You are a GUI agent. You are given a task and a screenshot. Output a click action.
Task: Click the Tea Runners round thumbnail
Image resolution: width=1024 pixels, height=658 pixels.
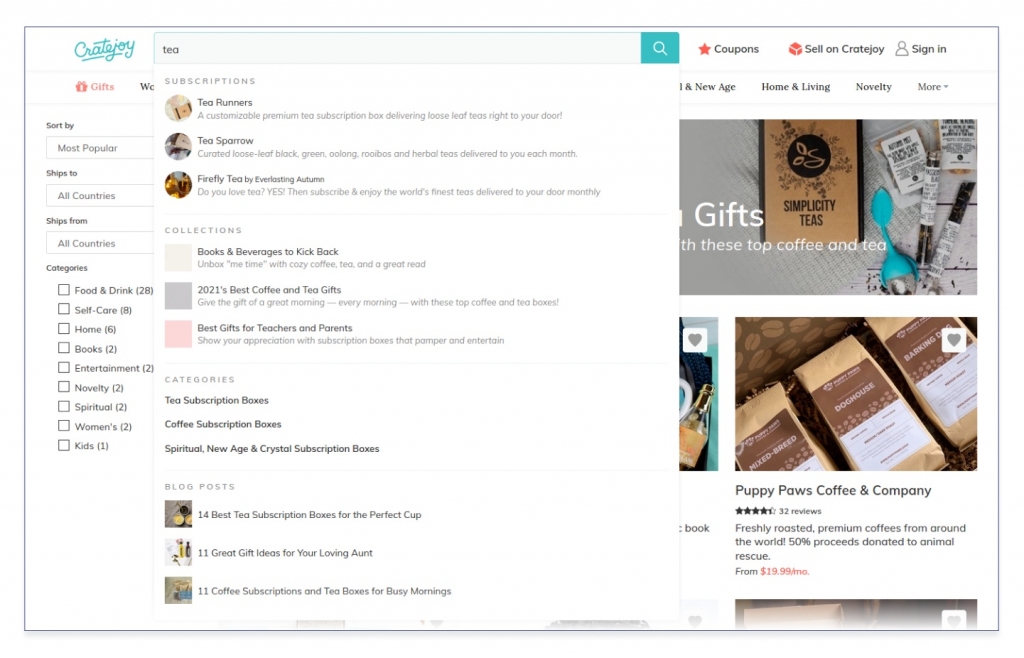pyautogui.click(x=178, y=108)
